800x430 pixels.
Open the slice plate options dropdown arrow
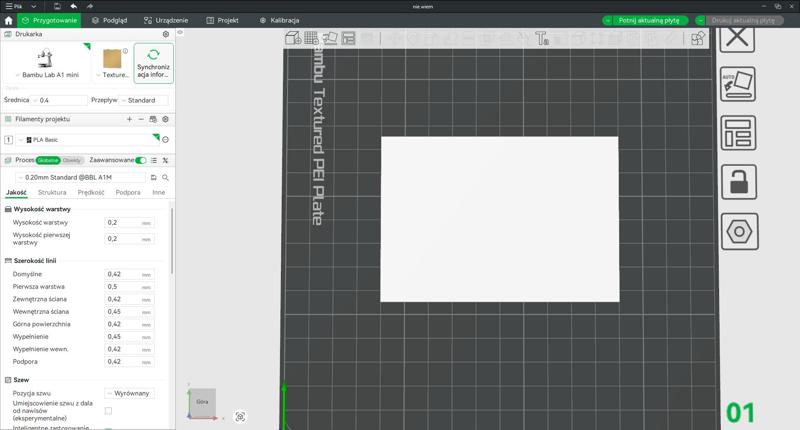[x=608, y=20]
